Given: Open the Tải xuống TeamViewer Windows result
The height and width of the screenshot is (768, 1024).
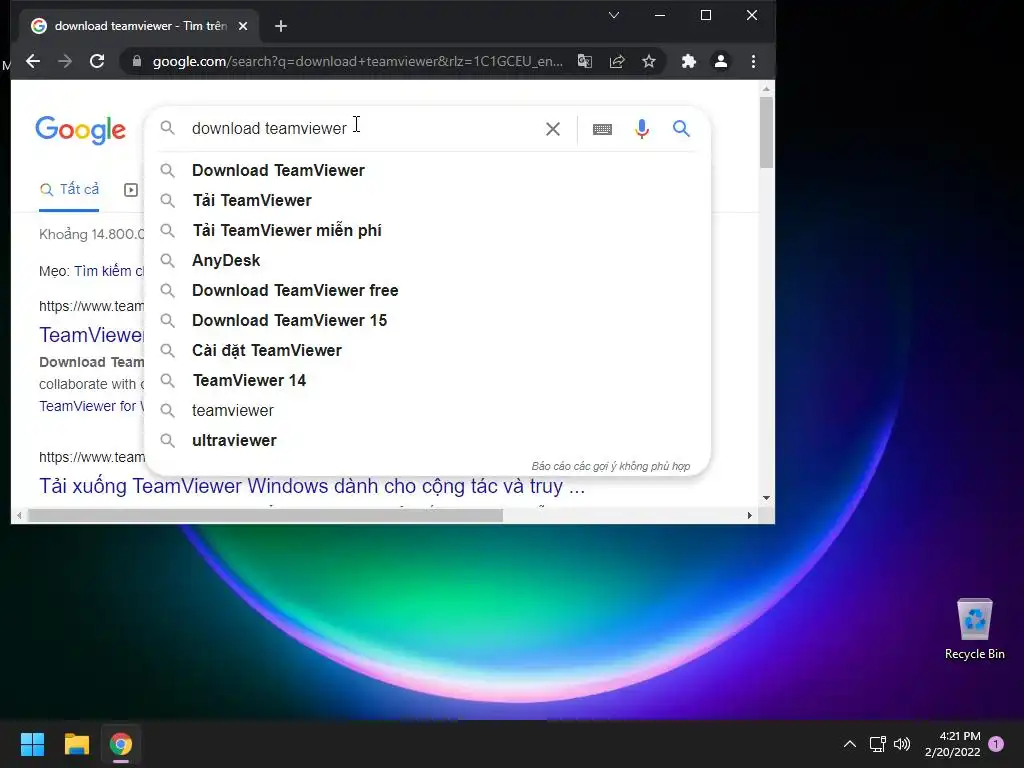Looking at the screenshot, I should [312, 487].
